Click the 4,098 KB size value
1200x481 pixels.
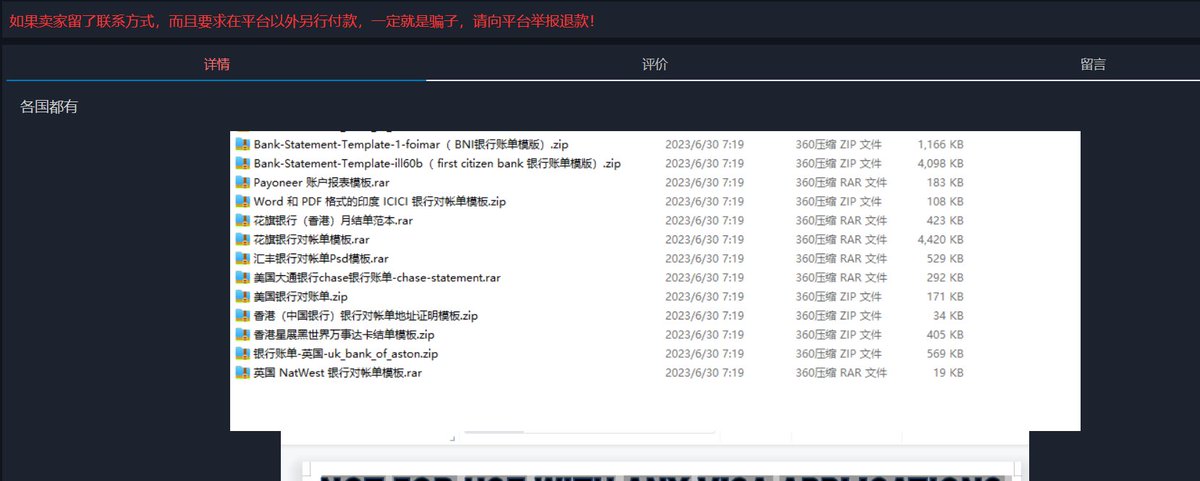coord(940,163)
